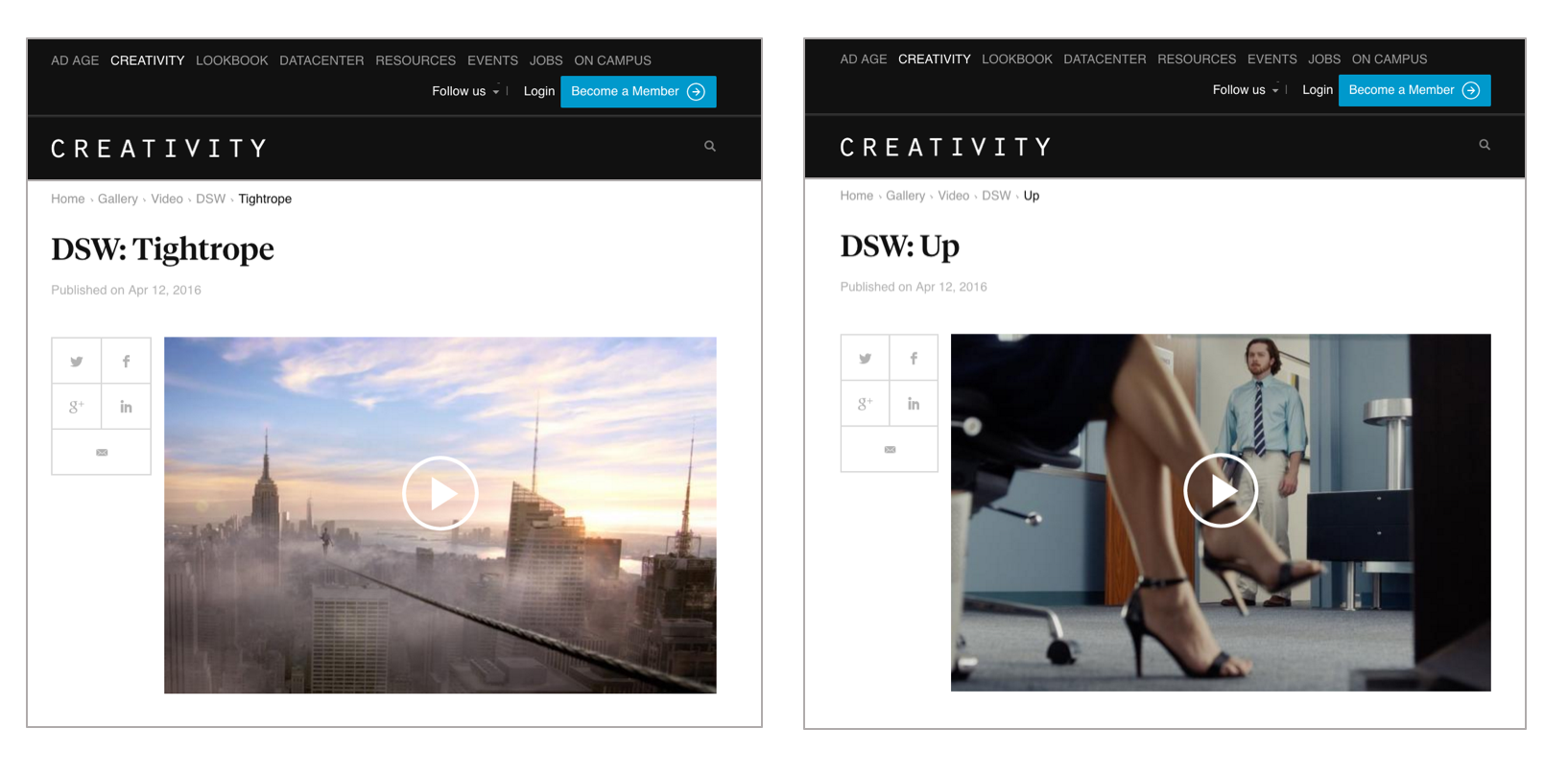Go to Datacenter on the DSW: Up page
This screenshot has width=1568, height=775.
[x=1105, y=59]
